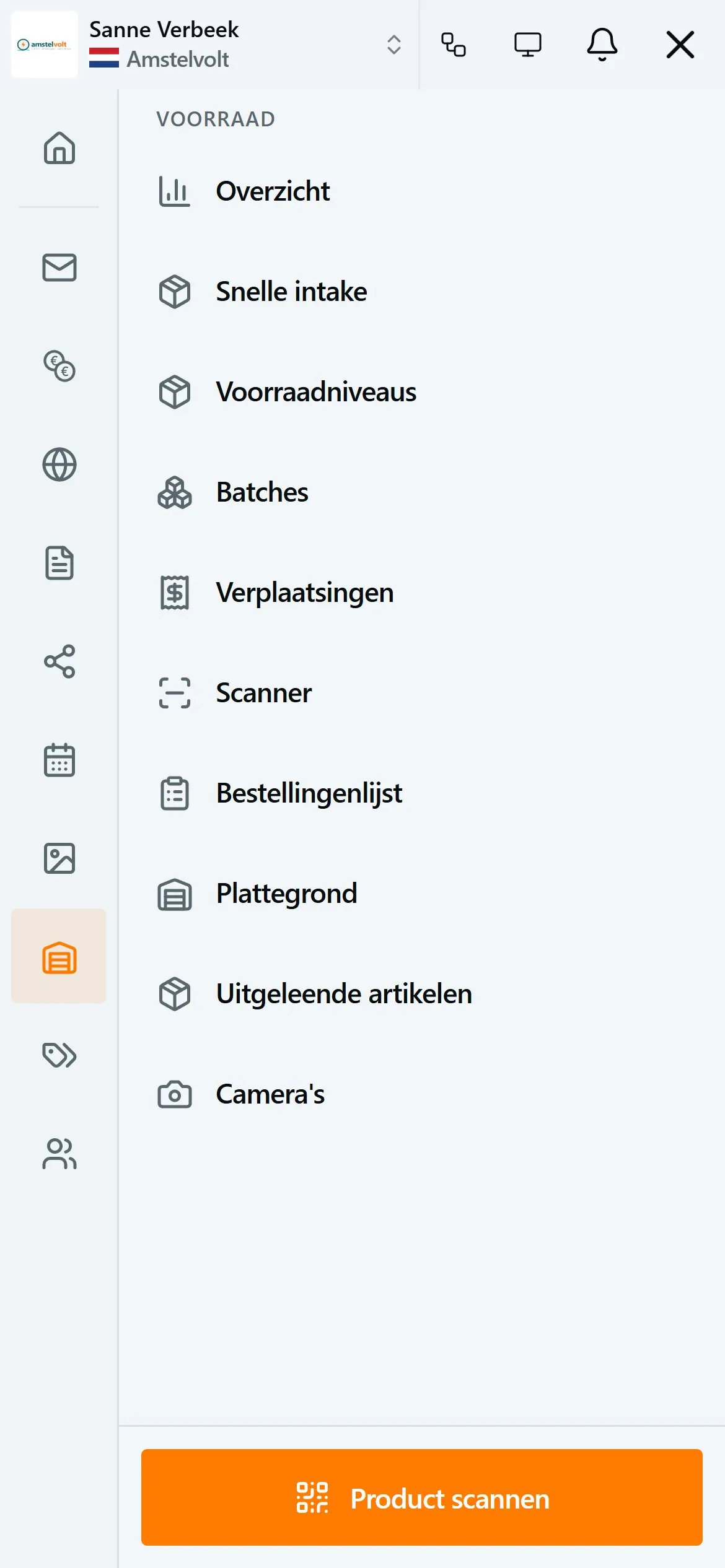Open the euro coins finance icon
This screenshot has height=1568, width=725.
(59, 366)
